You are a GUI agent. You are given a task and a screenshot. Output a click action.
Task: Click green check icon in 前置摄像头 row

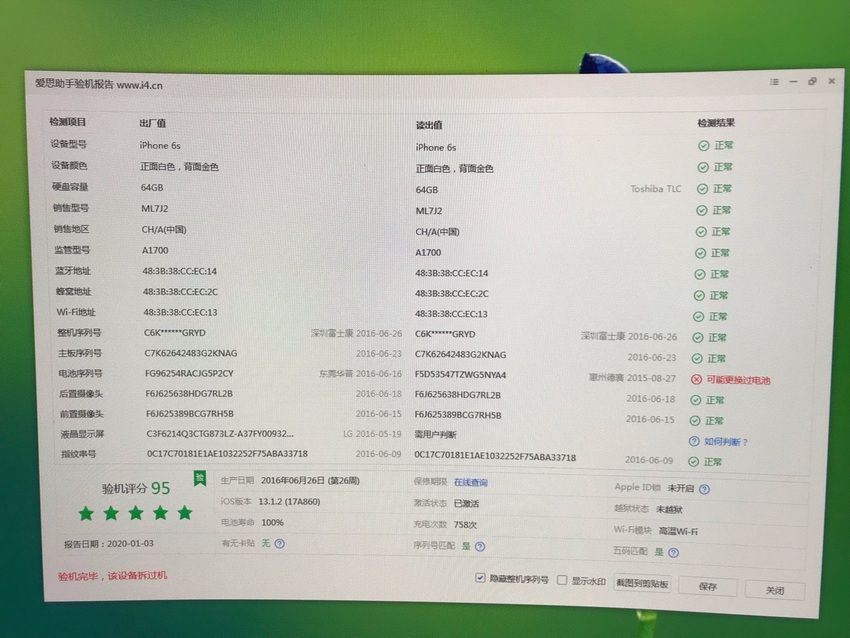click(x=694, y=421)
